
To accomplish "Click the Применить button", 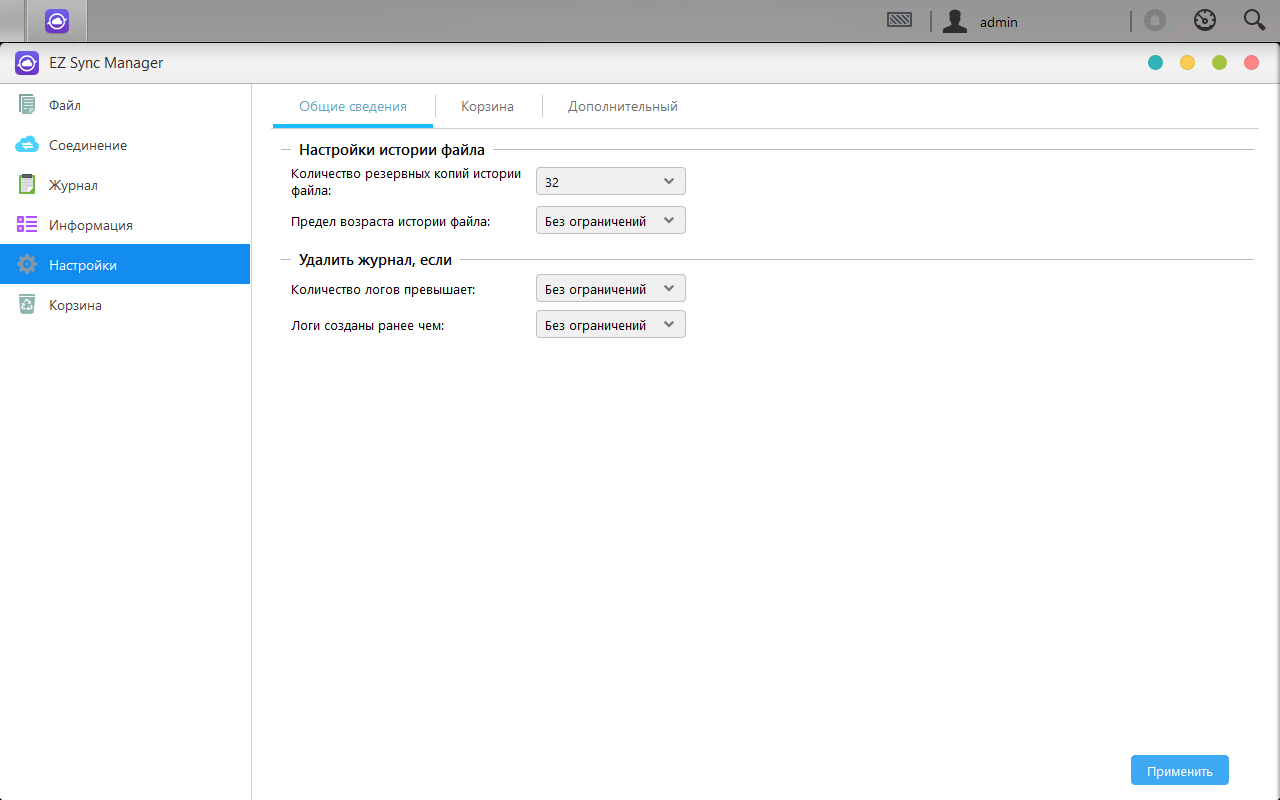I will tap(1180, 771).
